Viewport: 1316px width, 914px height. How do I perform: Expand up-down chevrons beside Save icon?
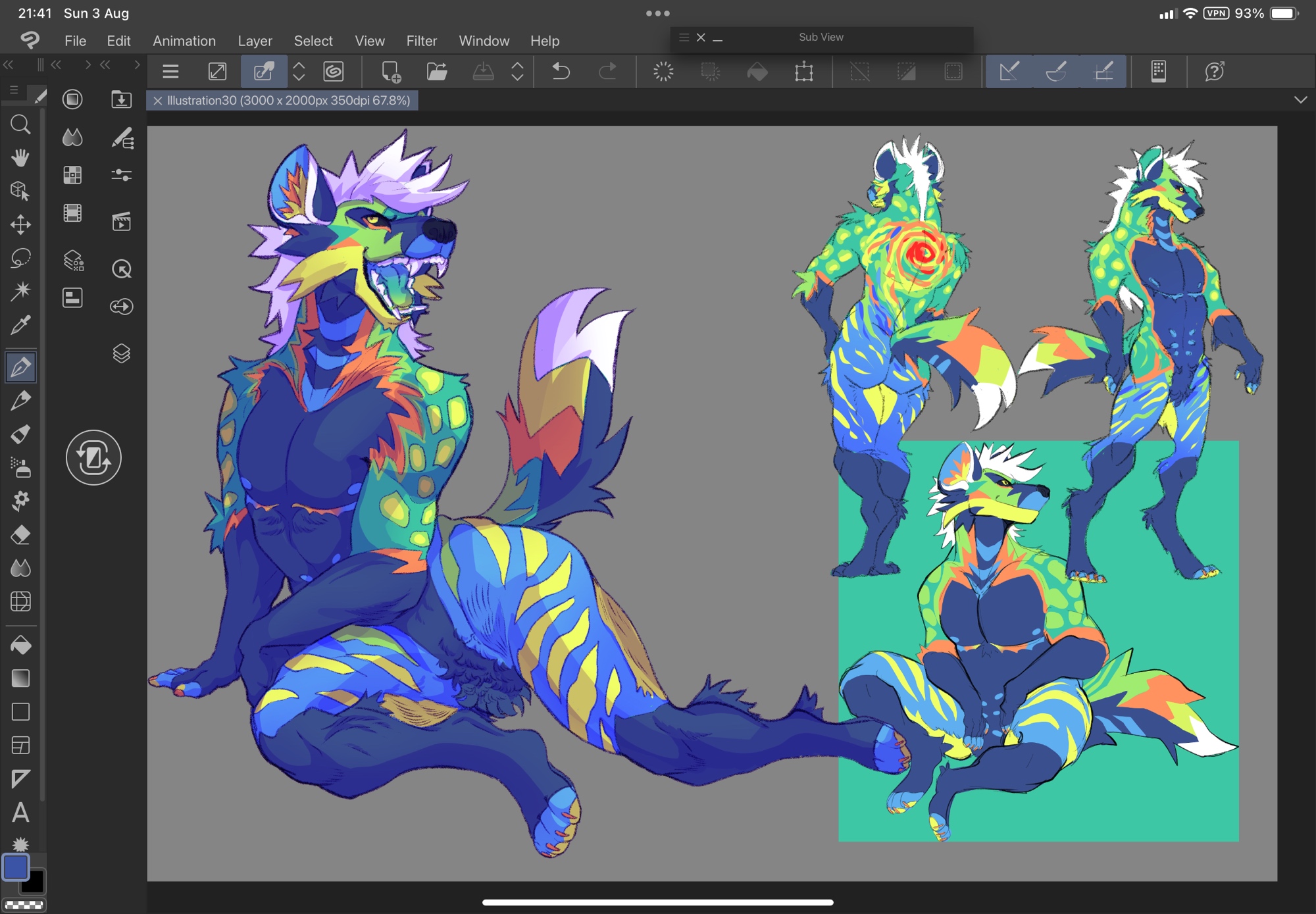click(x=517, y=71)
